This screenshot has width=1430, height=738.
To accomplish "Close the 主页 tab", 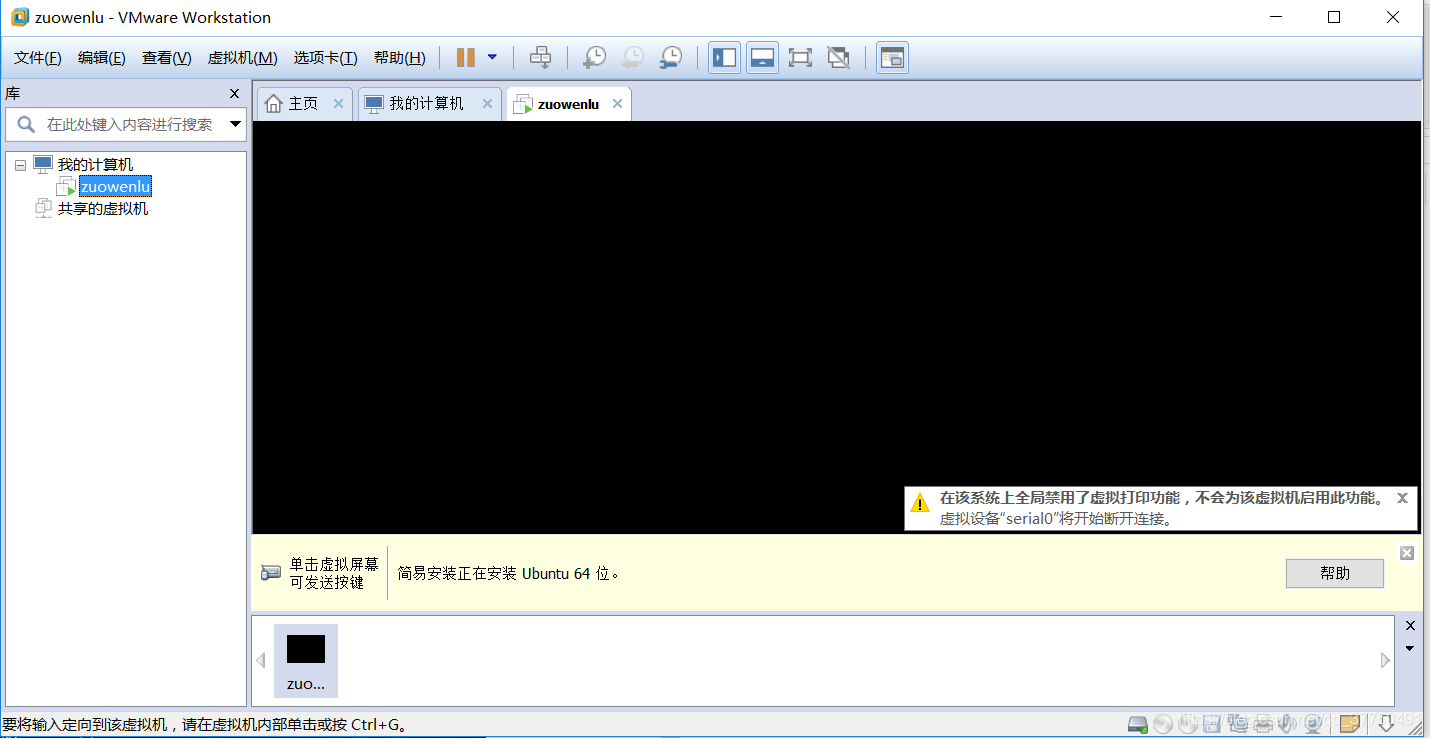I will pos(338,103).
